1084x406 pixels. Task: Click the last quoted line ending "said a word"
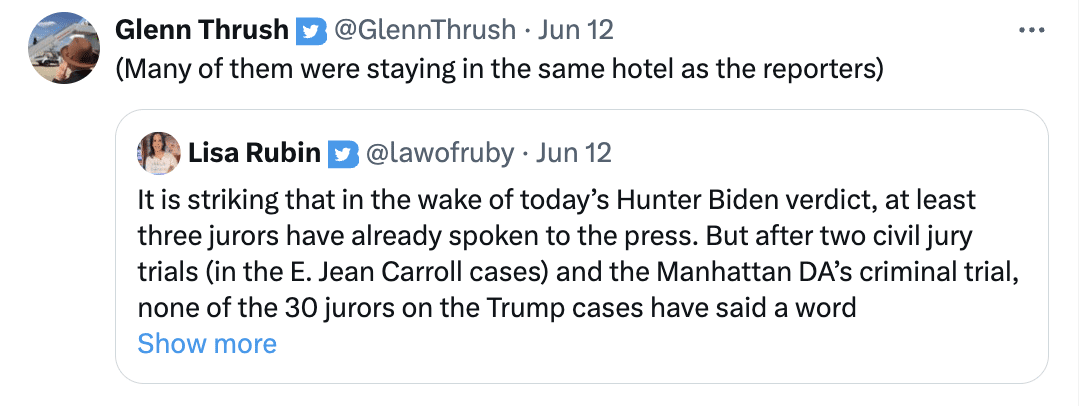coord(497,308)
